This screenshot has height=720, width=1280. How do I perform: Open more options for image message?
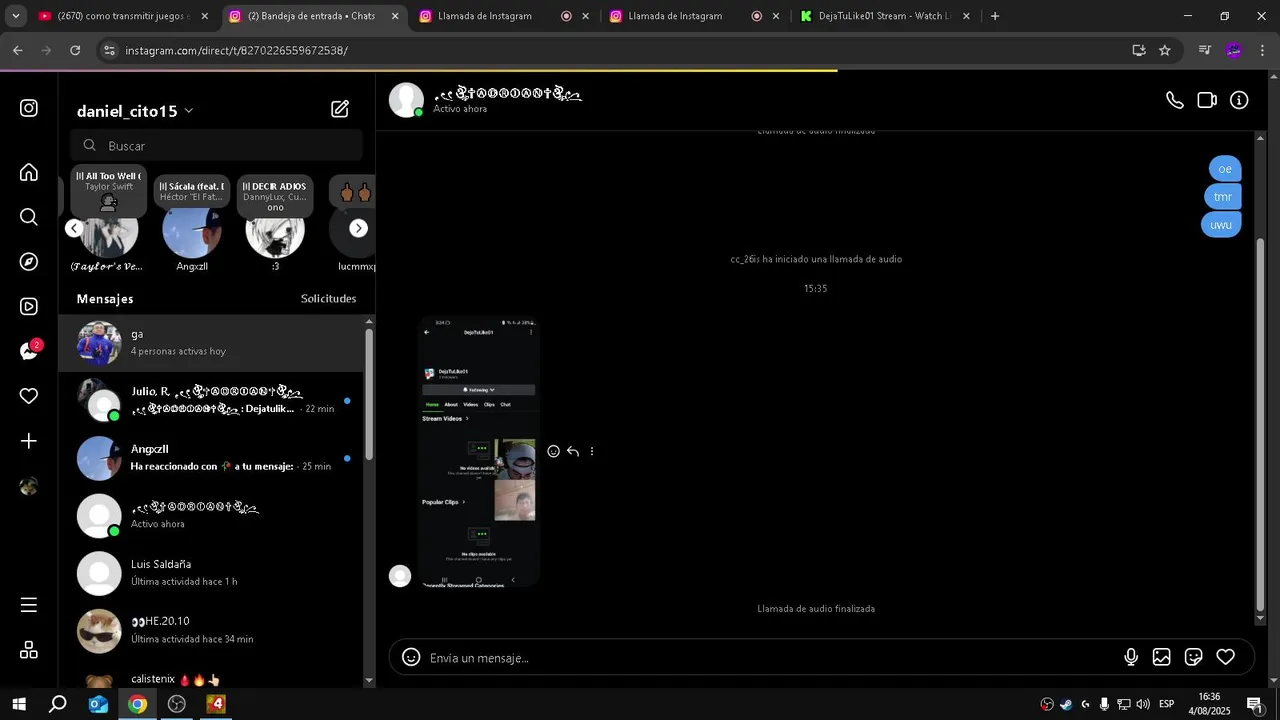592,451
